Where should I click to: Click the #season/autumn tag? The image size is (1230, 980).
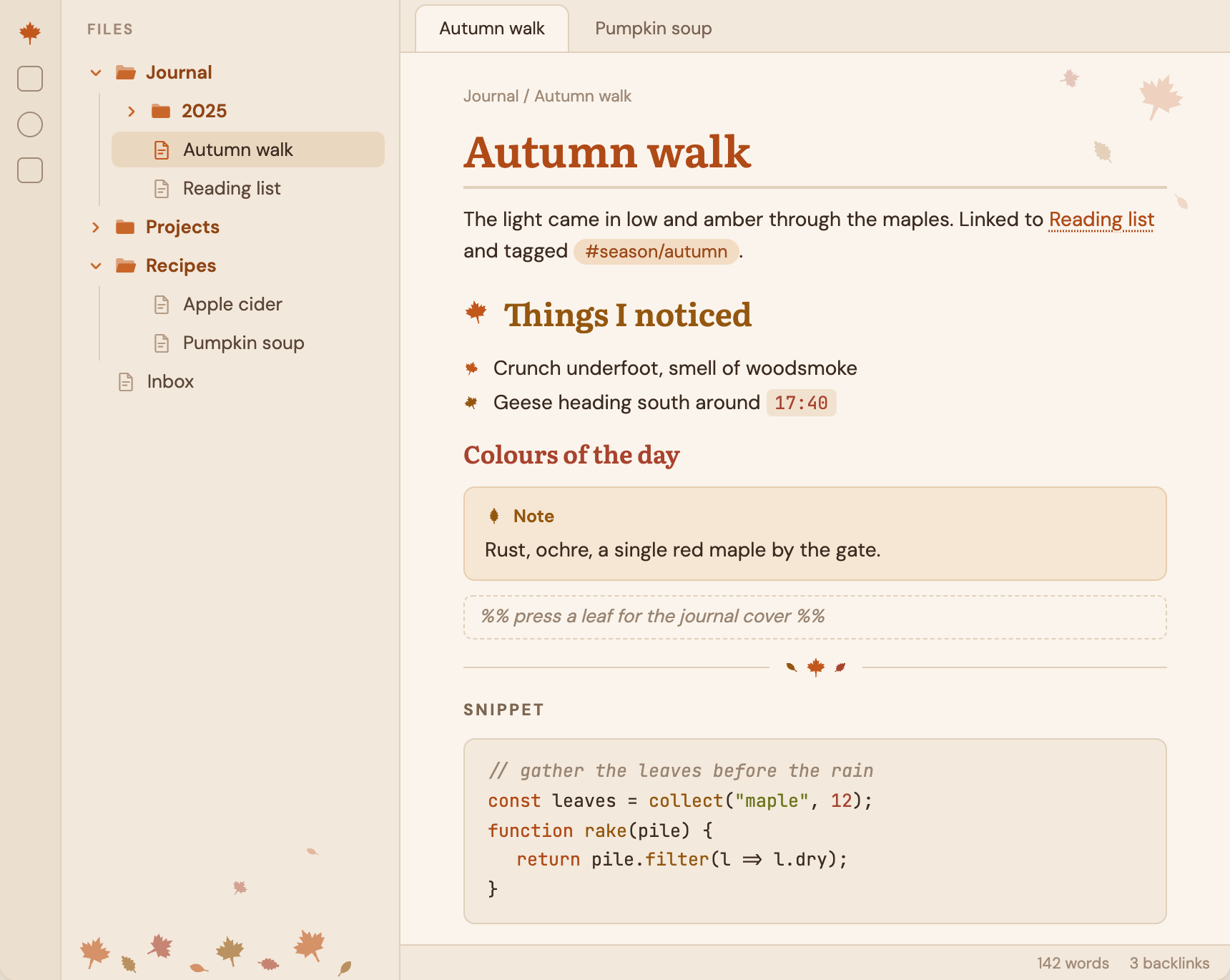[x=656, y=252]
